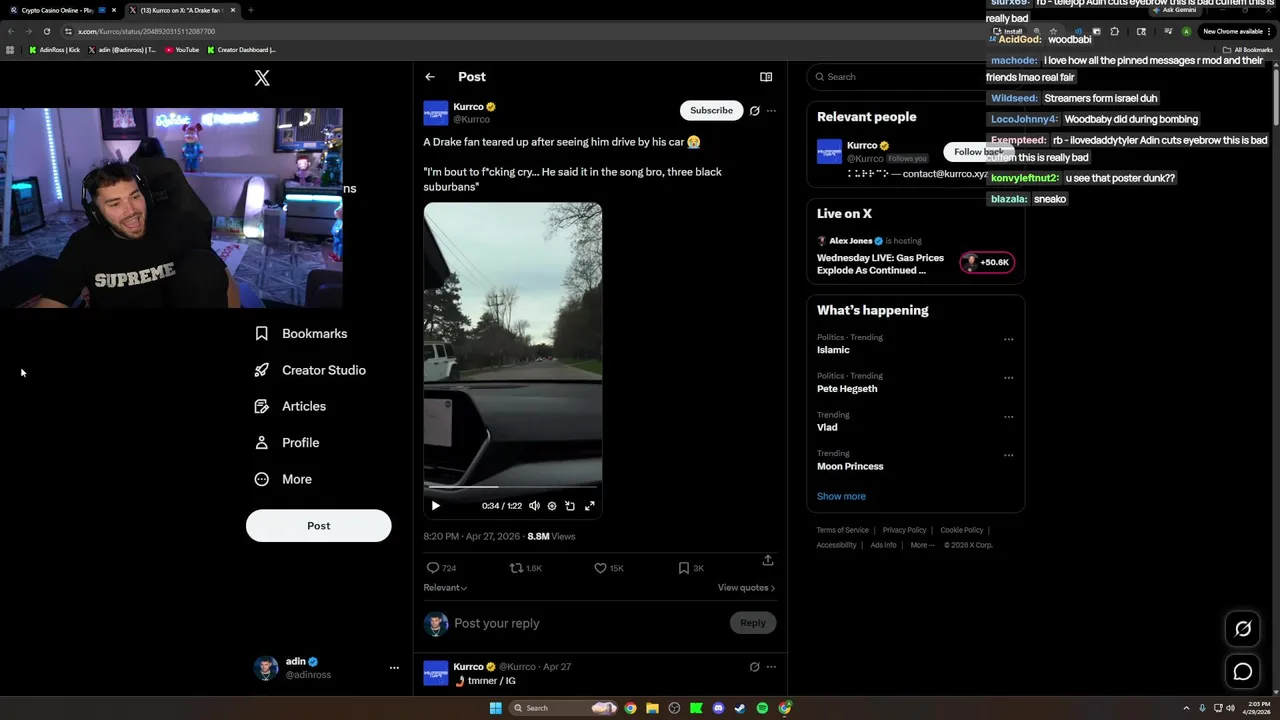
Task: Subscribe to Kurrco
Action: click(x=711, y=110)
